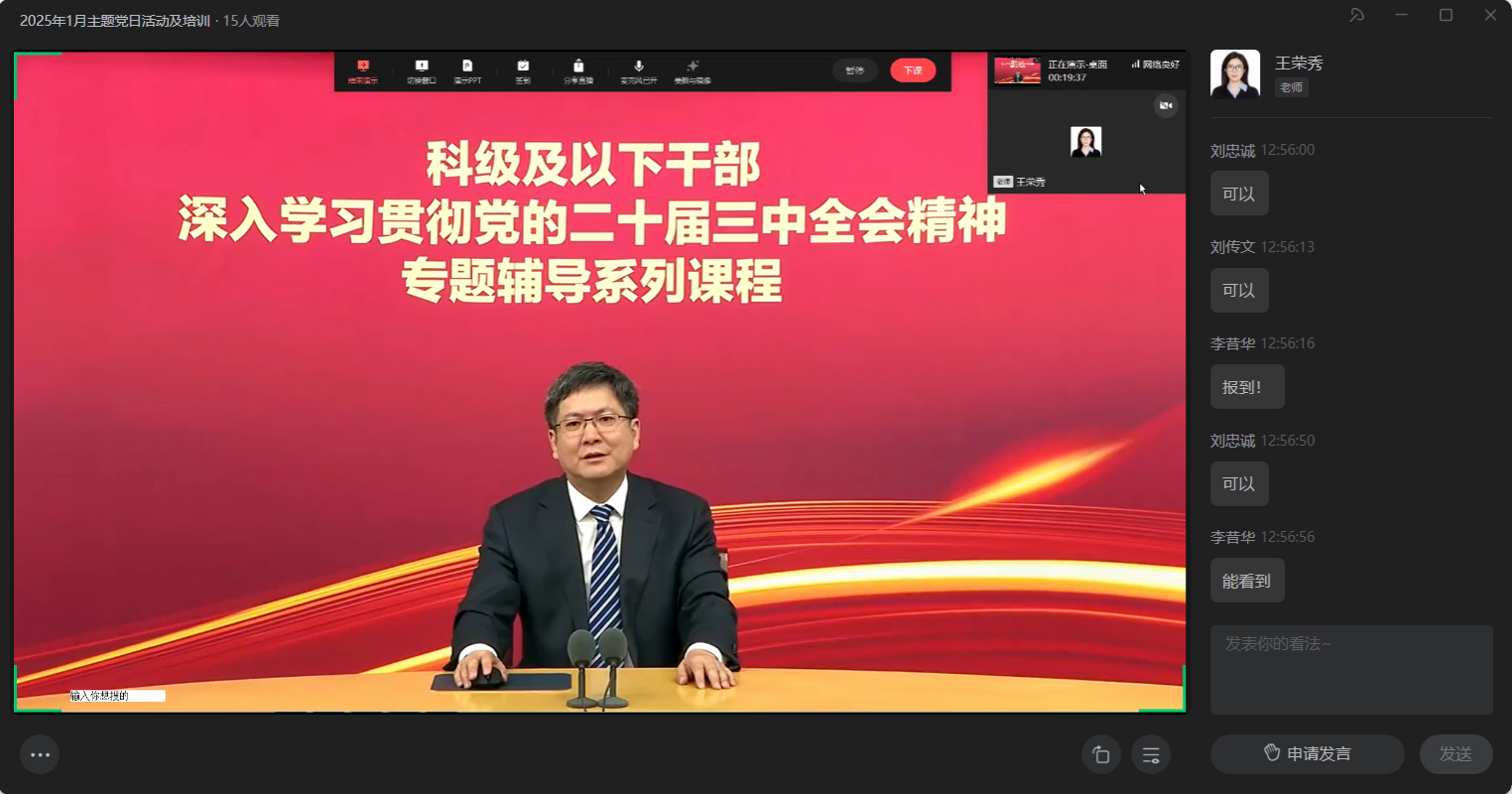Toggle the camera-off icon in teacher video panel

[1166, 105]
